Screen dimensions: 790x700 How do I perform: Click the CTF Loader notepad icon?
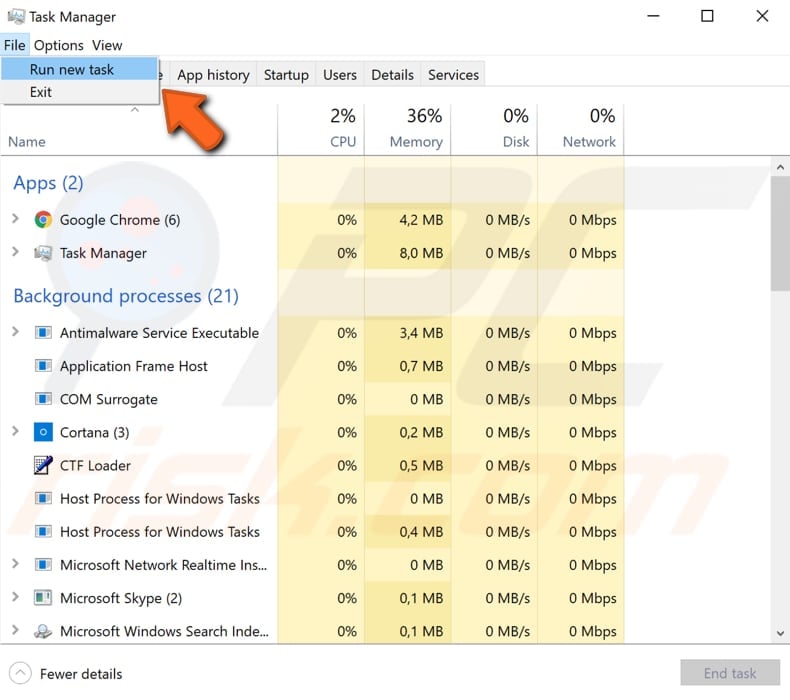[x=43, y=465]
